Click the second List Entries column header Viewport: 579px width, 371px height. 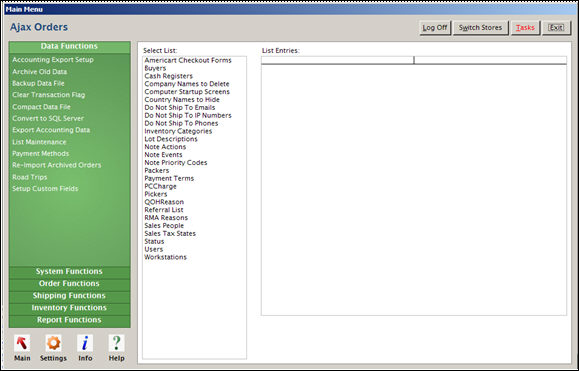490,60
